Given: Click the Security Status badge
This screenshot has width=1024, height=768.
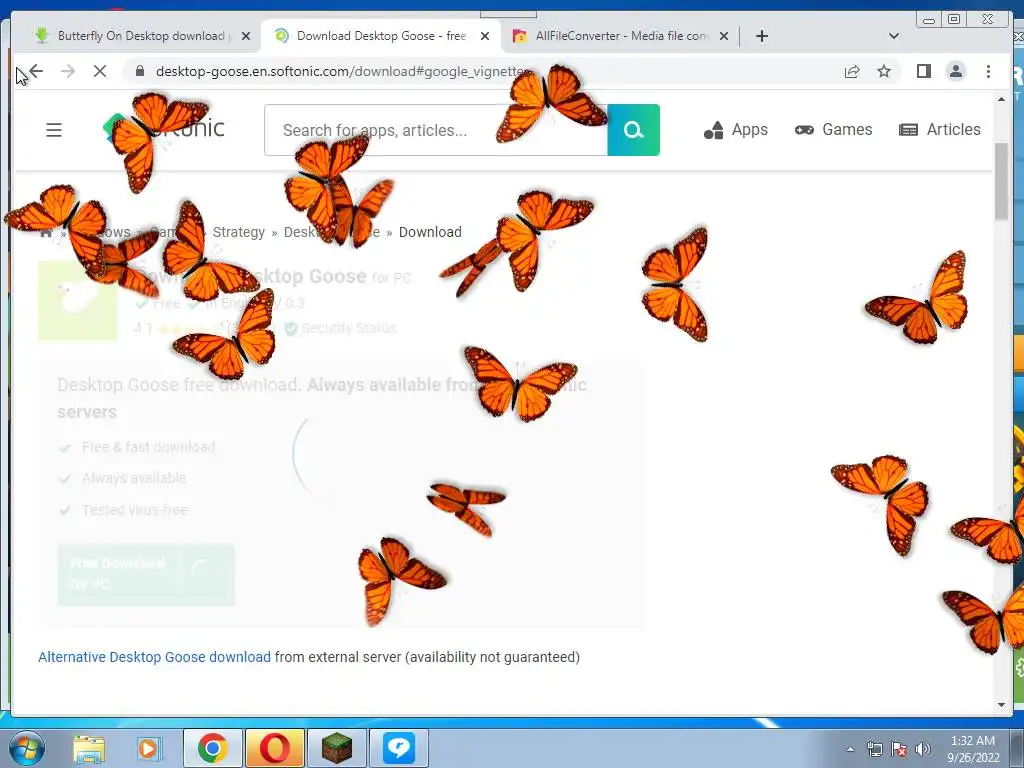Looking at the screenshot, I should tap(341, 328).
